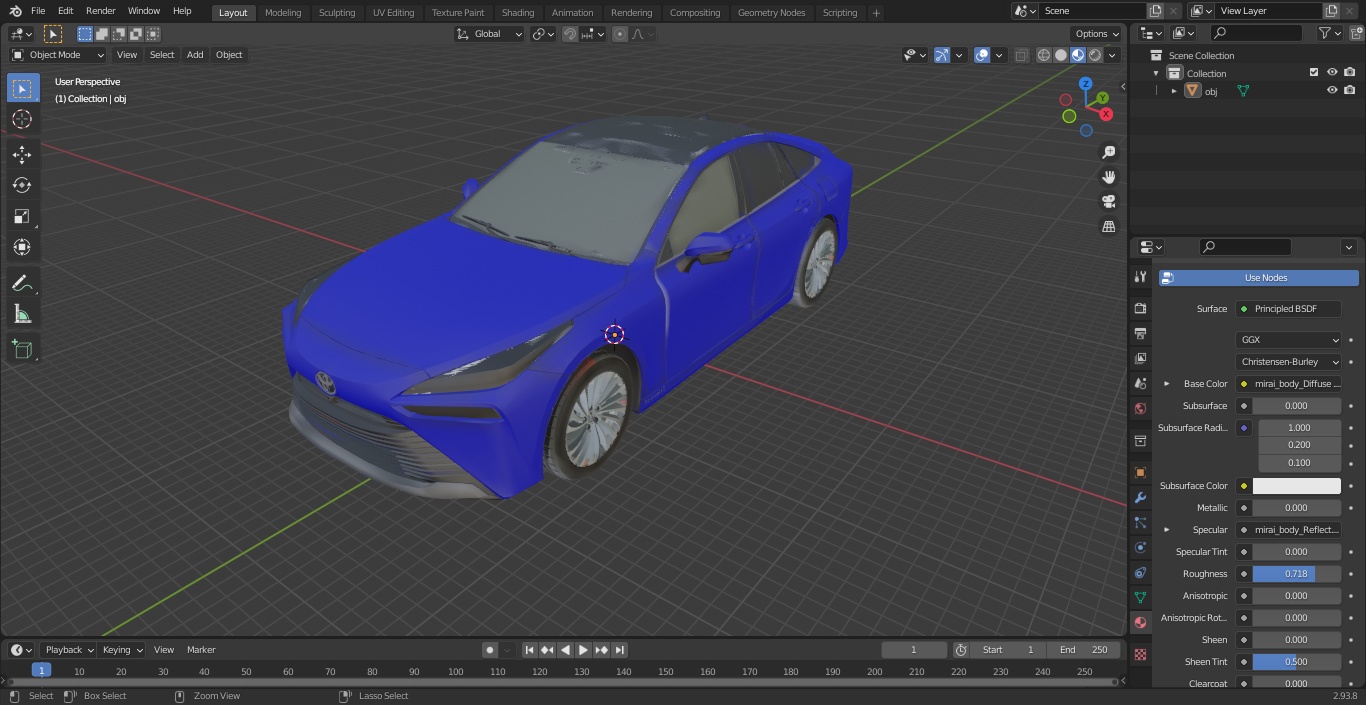Screen dimensions: 1366x705
Task: Uncheck Collection exclude-from-view-layer checkbox
Action: 1314,72
